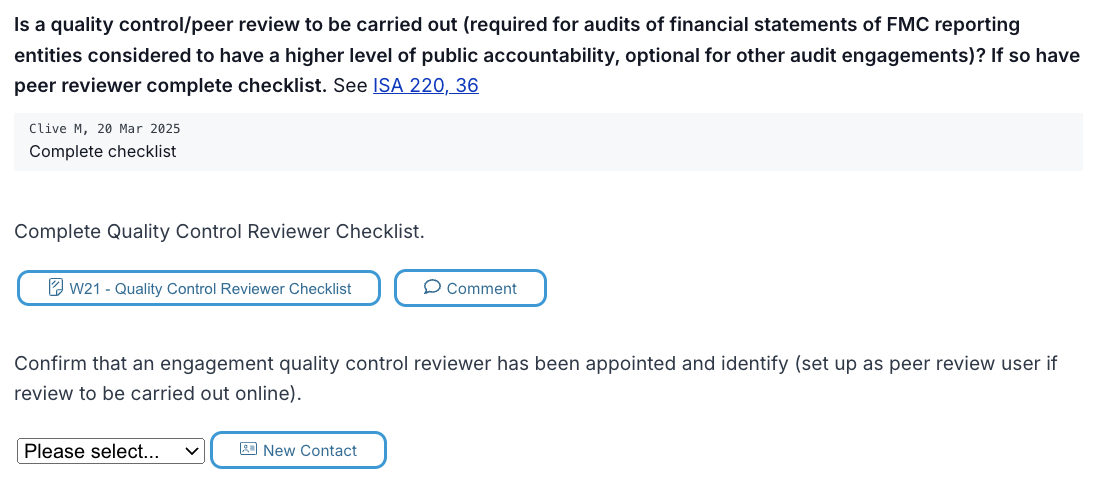
Task: Click the contact card icon on New Contact
Action: [248, 450]
